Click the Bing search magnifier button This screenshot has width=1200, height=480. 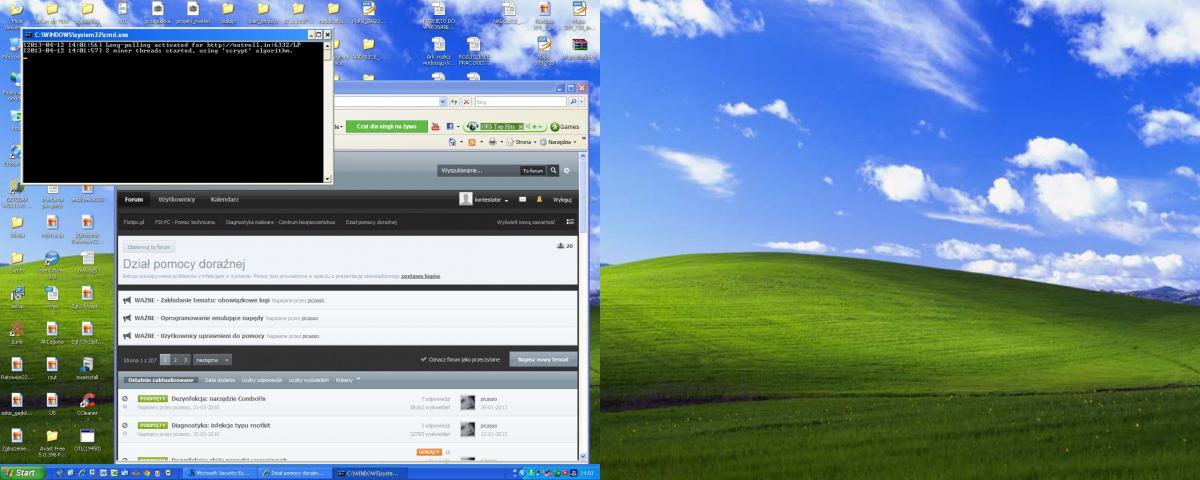pos(573,101)
